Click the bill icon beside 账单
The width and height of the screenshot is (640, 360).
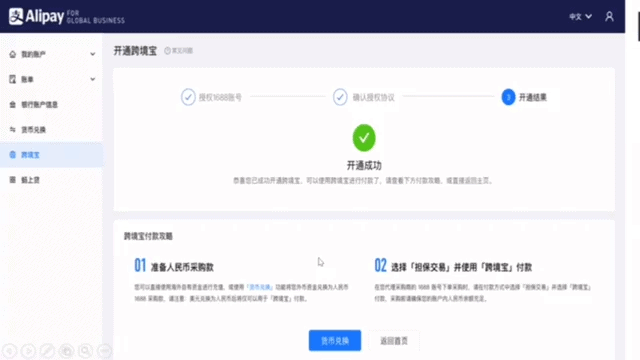pos(13,79)
